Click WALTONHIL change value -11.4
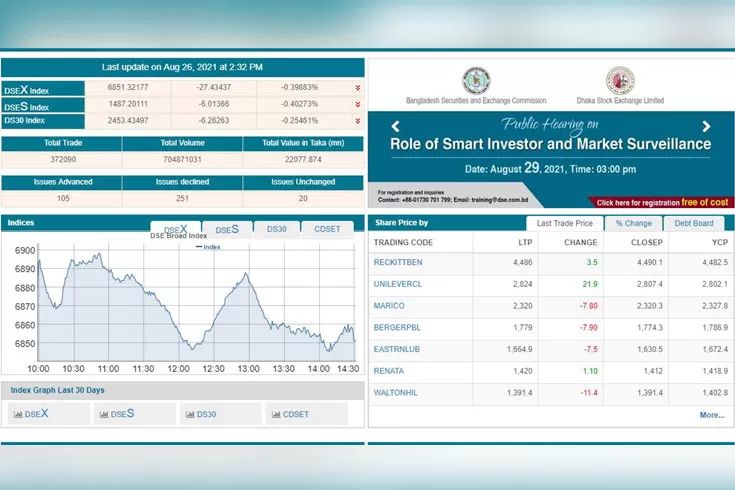The height and width of the screenshot is (490, 735). [589, 392]
